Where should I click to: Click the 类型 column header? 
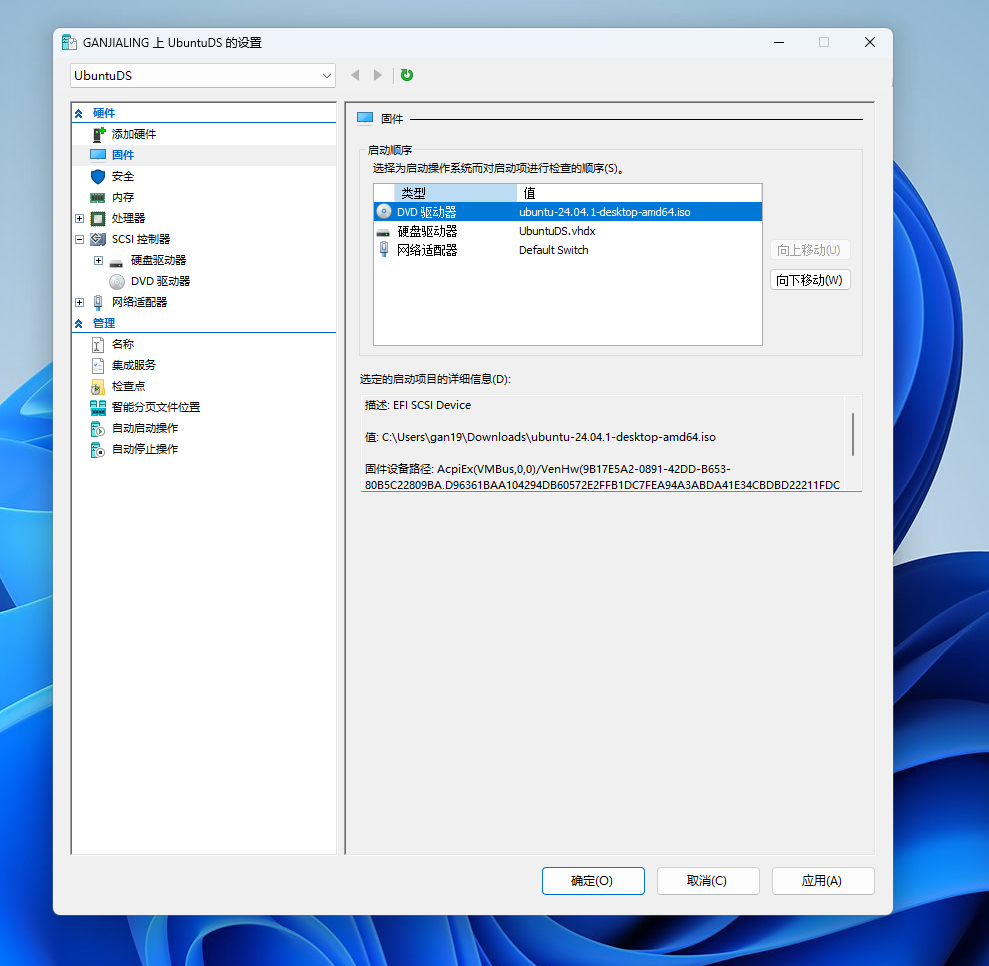pyautogui.click(x=455, y=193)
